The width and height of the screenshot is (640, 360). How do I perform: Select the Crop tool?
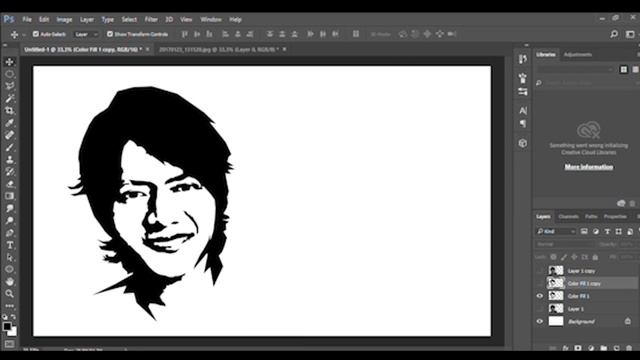click(x=9, y=111)
